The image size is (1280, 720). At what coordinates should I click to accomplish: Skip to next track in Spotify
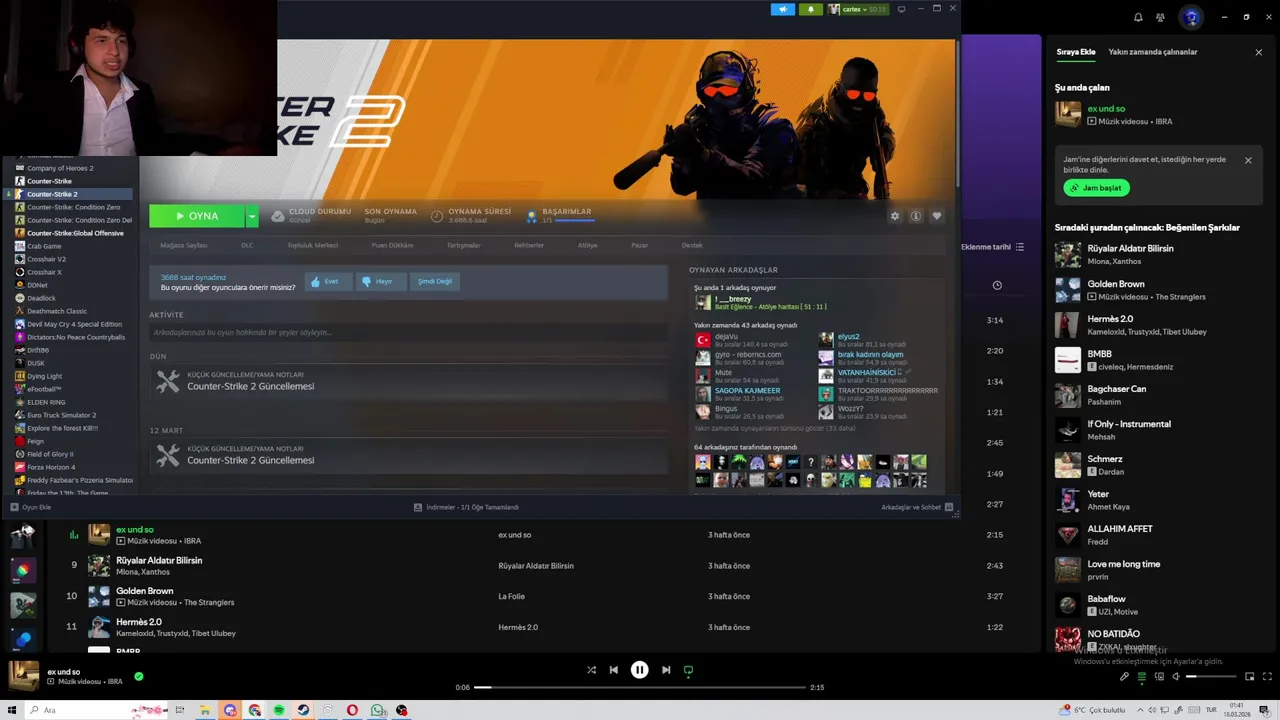[x=666, y=670]
